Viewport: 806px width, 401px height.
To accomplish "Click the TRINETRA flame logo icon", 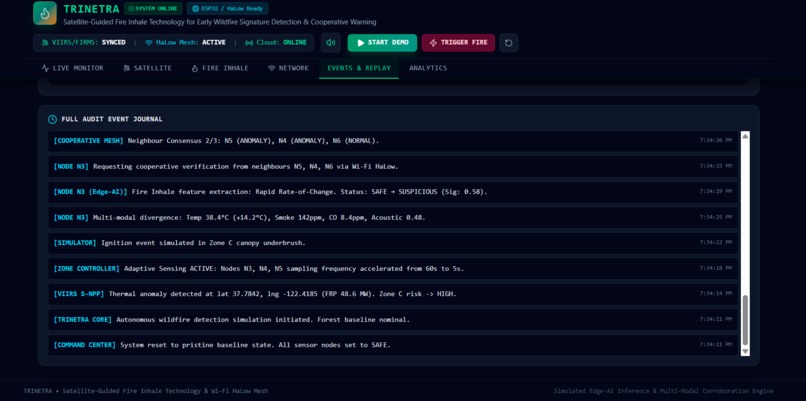I will click(x=45, y=13).
